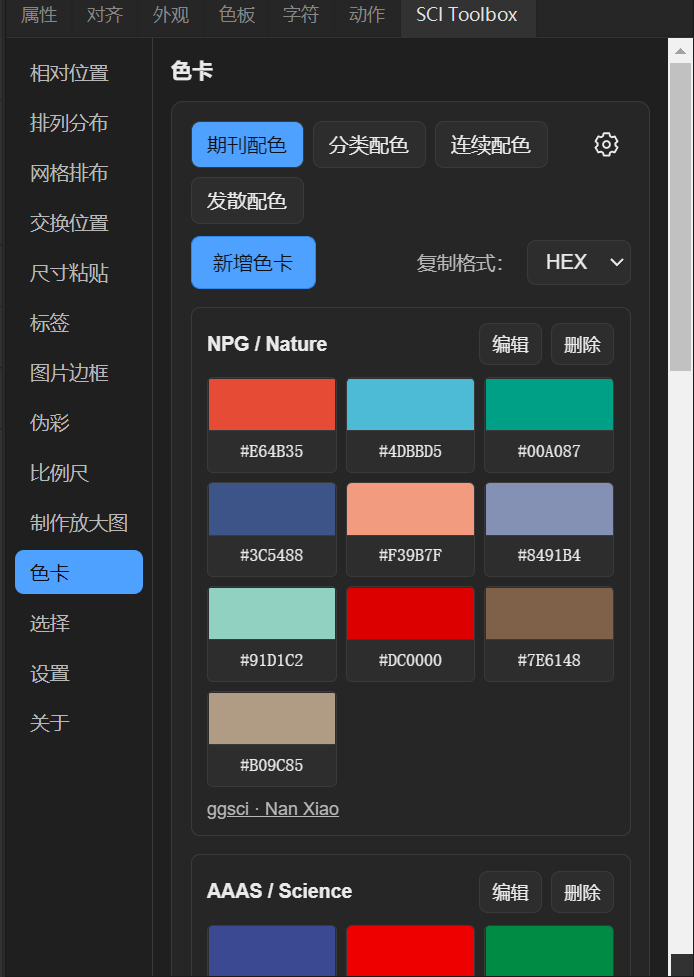Pick the teal #00A087 swatch
Viewport: 694px width, 977px height.
tap(549, 404)
